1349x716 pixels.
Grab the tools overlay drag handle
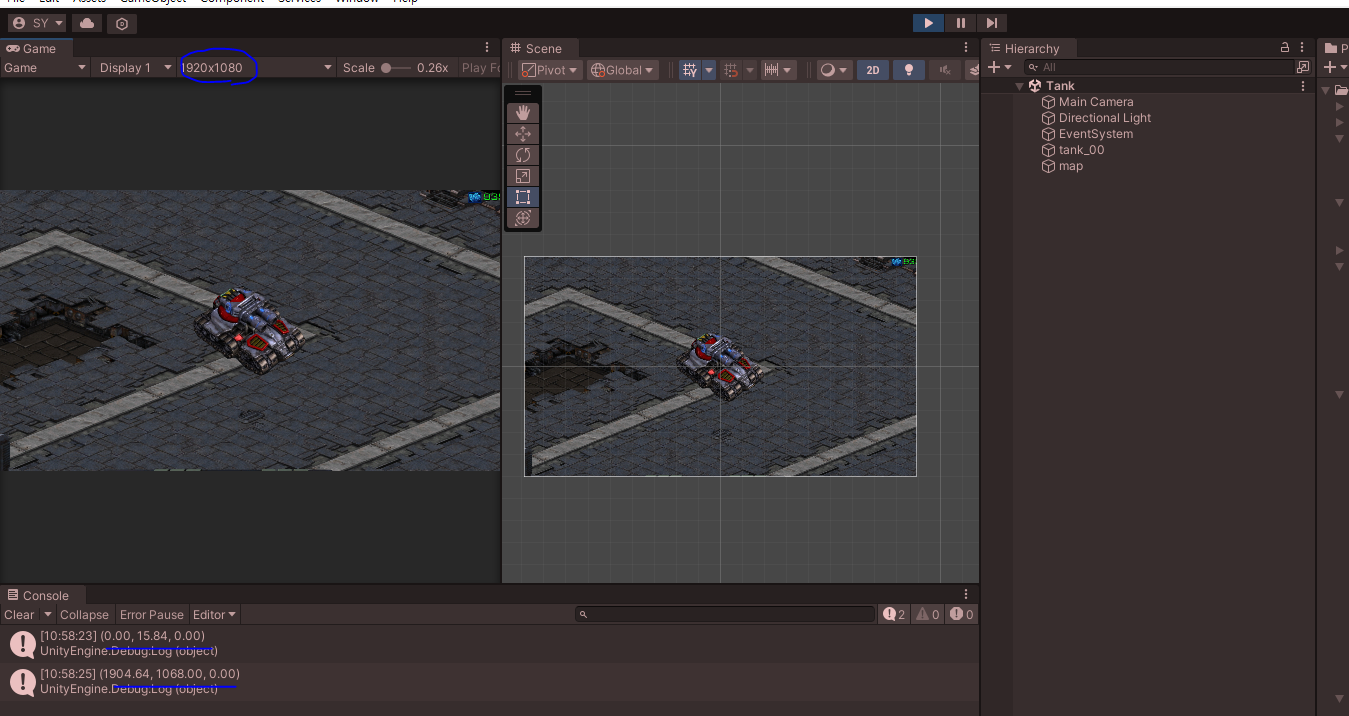click(523, 93)
